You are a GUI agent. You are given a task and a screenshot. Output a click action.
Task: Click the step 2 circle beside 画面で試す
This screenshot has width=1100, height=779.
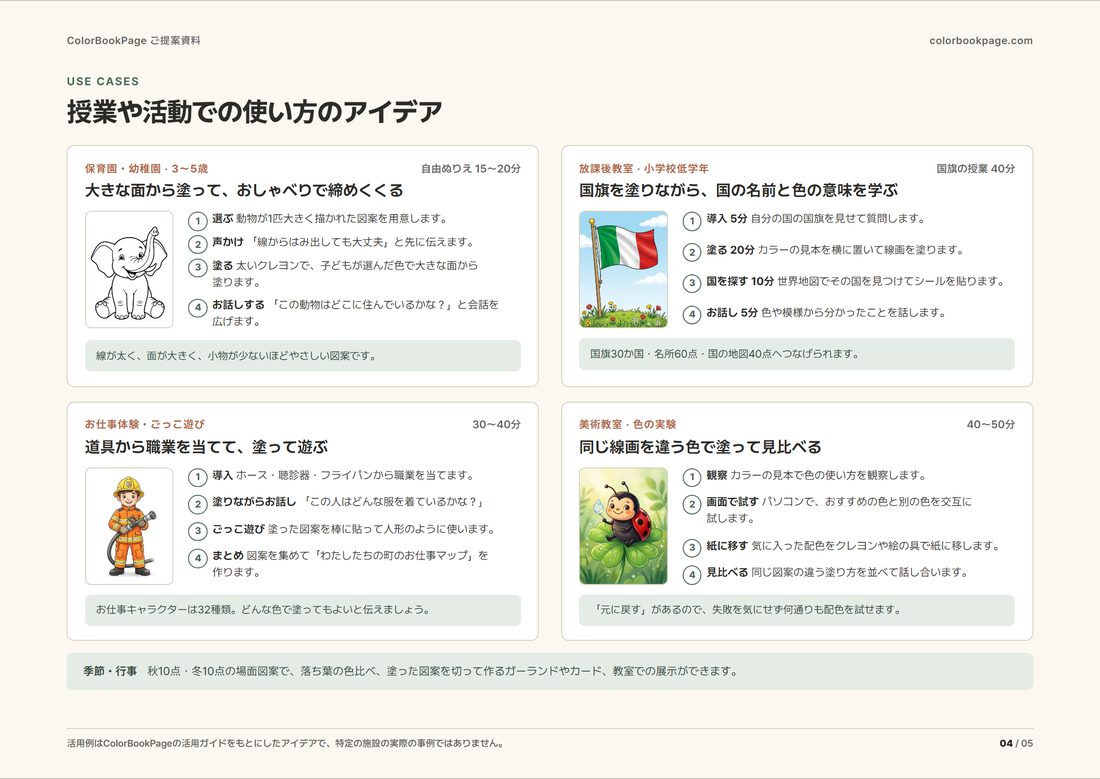tap(692, 504)
